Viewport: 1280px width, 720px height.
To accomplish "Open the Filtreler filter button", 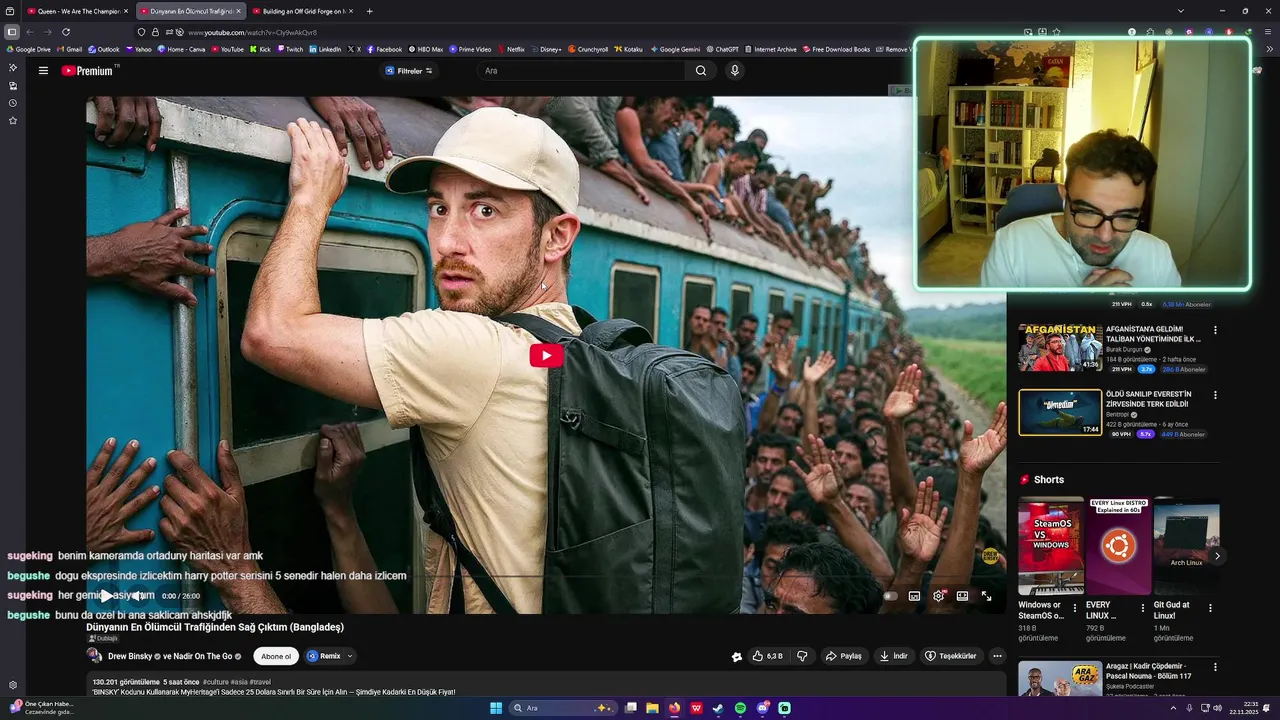I will pos(409,71).
